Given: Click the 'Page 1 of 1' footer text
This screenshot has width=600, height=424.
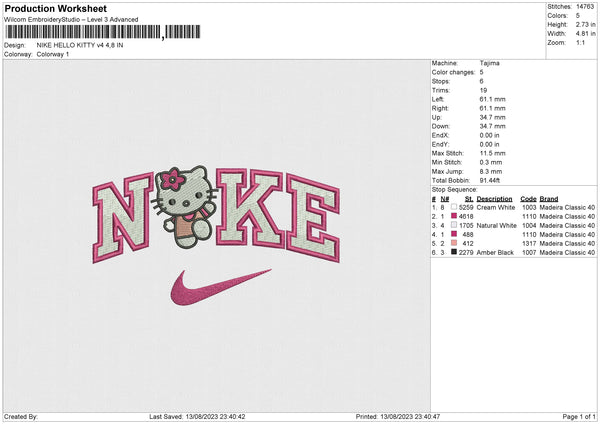Looking at the screenshot, I should [579, 416].
